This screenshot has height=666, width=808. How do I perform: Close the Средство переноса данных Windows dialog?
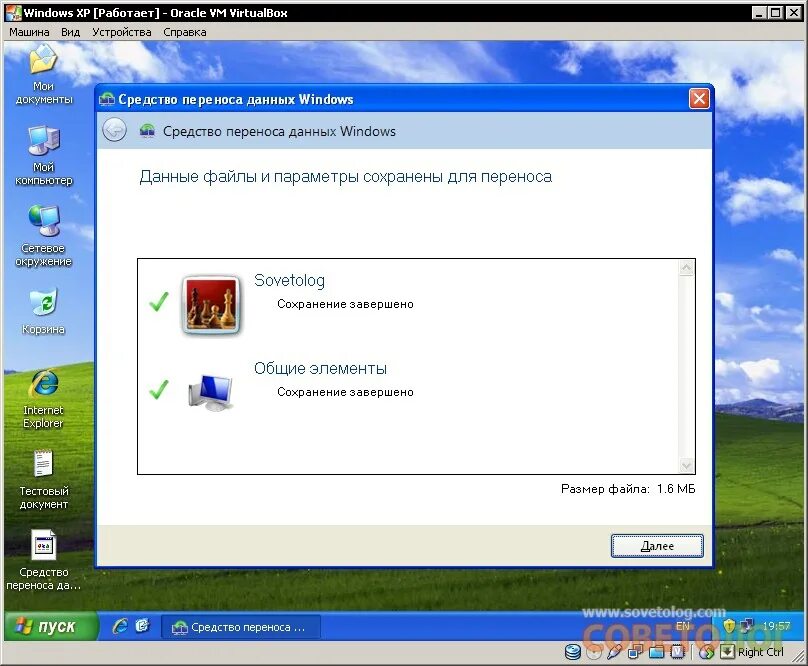pos(699,98)
